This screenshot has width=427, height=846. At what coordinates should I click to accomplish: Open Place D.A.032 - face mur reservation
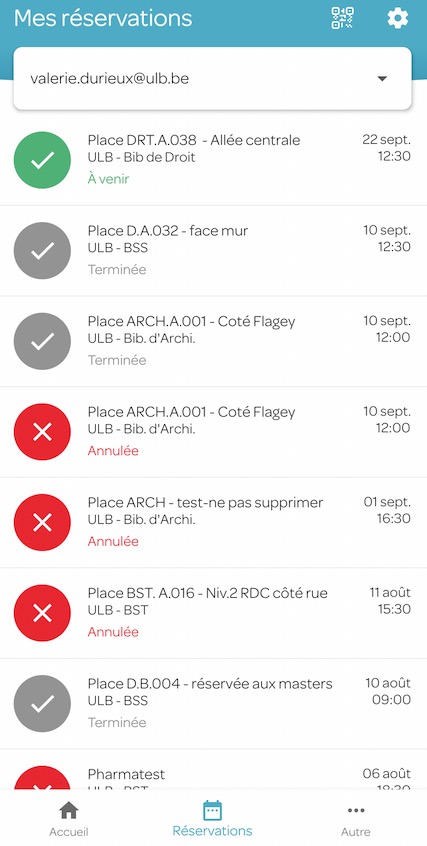(x=213, y=251)
